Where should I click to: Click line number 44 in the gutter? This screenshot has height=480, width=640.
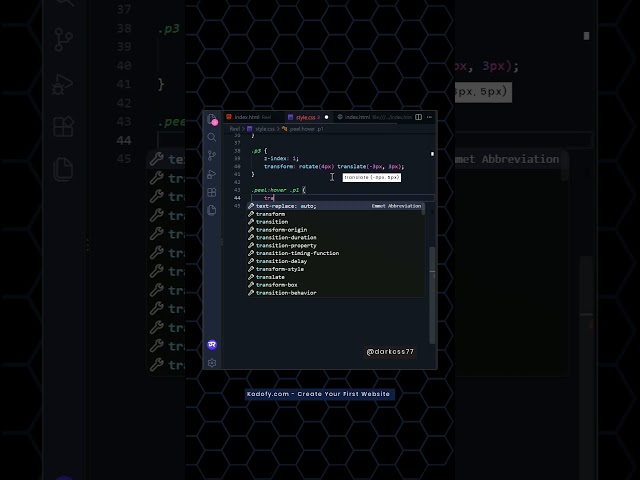pos(237,198)
